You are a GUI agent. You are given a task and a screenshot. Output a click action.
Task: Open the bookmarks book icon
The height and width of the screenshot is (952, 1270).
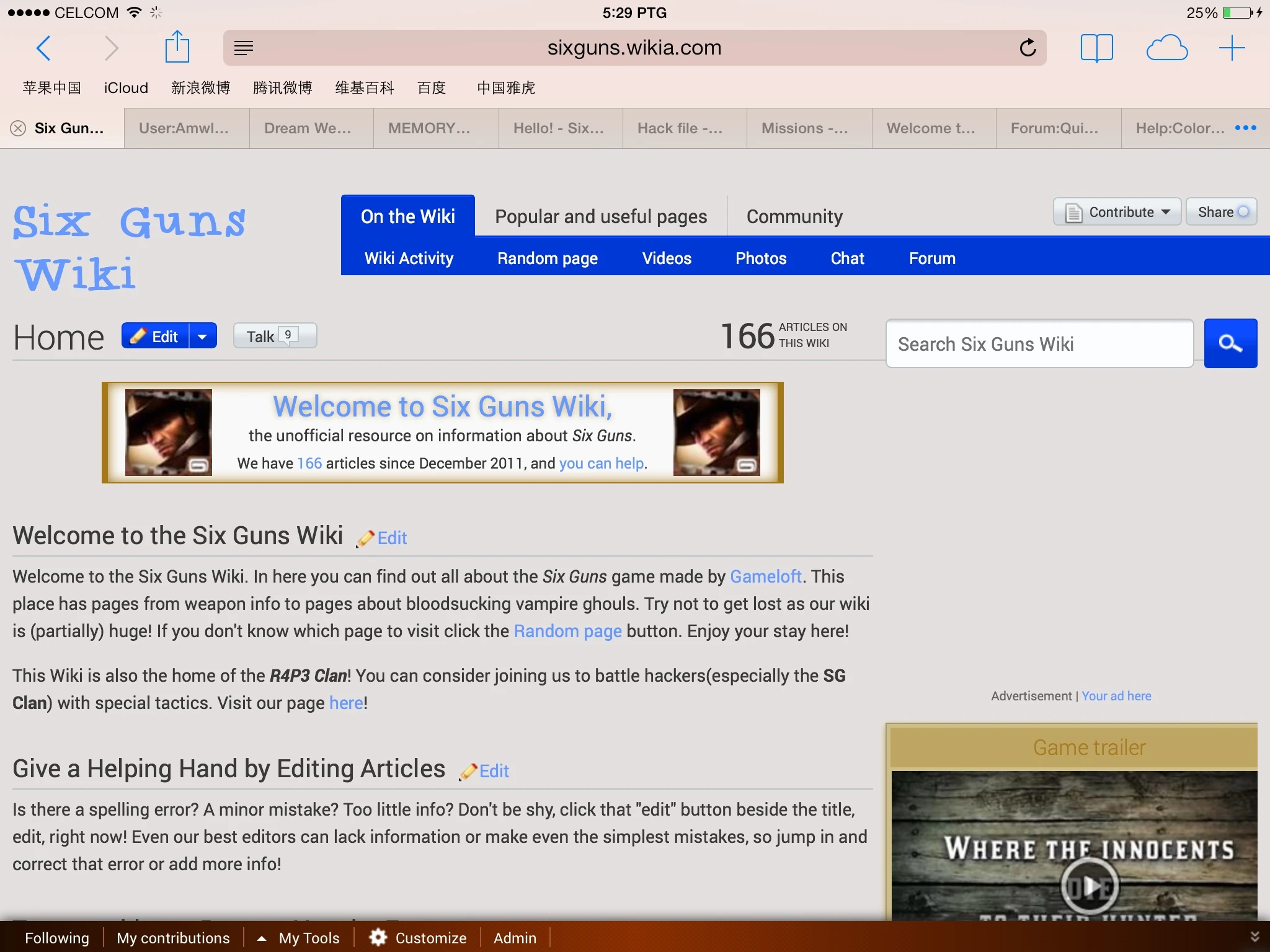pyautogui.click(x=1096, y=48)
